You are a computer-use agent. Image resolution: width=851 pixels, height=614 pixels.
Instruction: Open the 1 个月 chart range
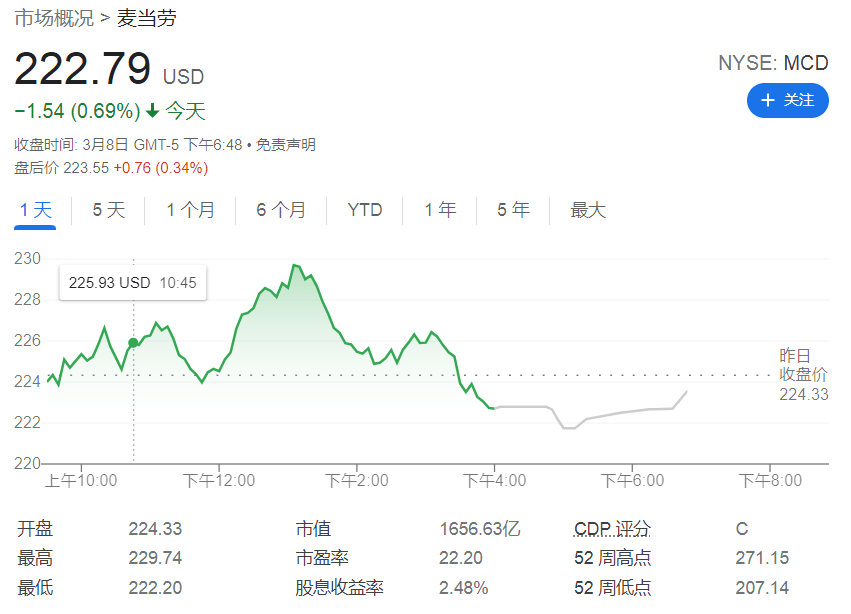(190, 210)
